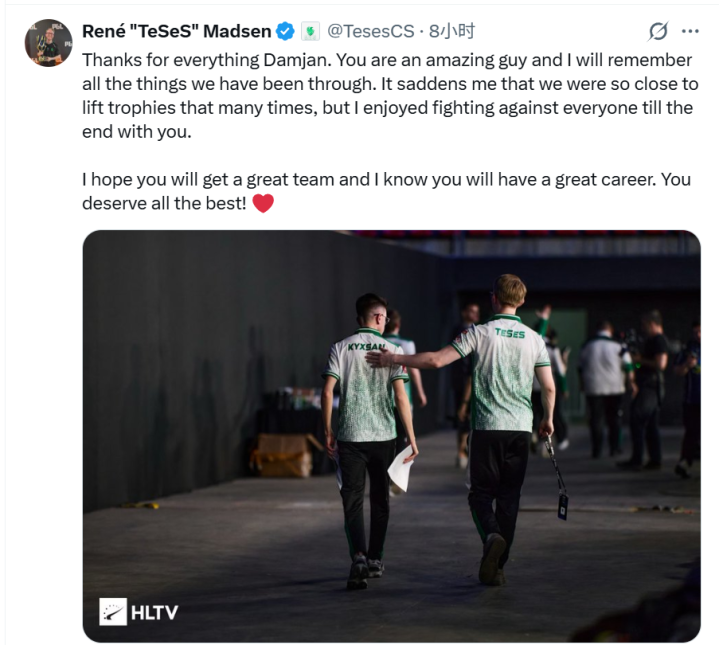This screenshot has width=719, height=645.
Task: Open the René "TeSeS" Madsen display name
Action: [176, 31]
